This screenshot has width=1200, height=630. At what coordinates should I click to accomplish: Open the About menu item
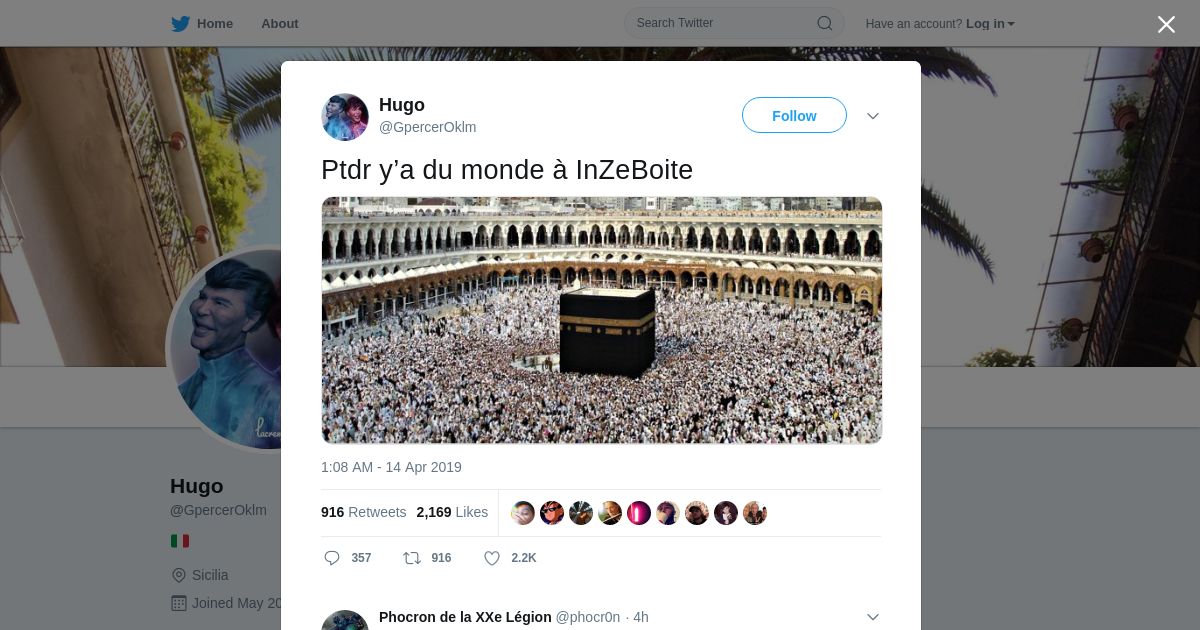(280, 23)
